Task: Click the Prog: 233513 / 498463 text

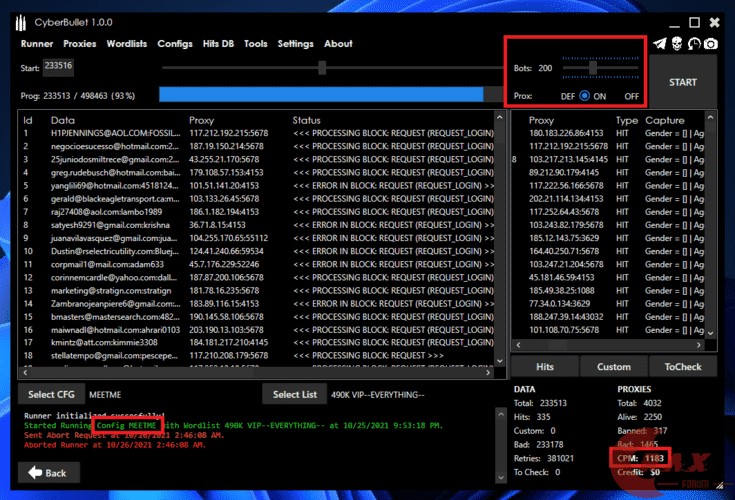Action: (x=78, y=96)
